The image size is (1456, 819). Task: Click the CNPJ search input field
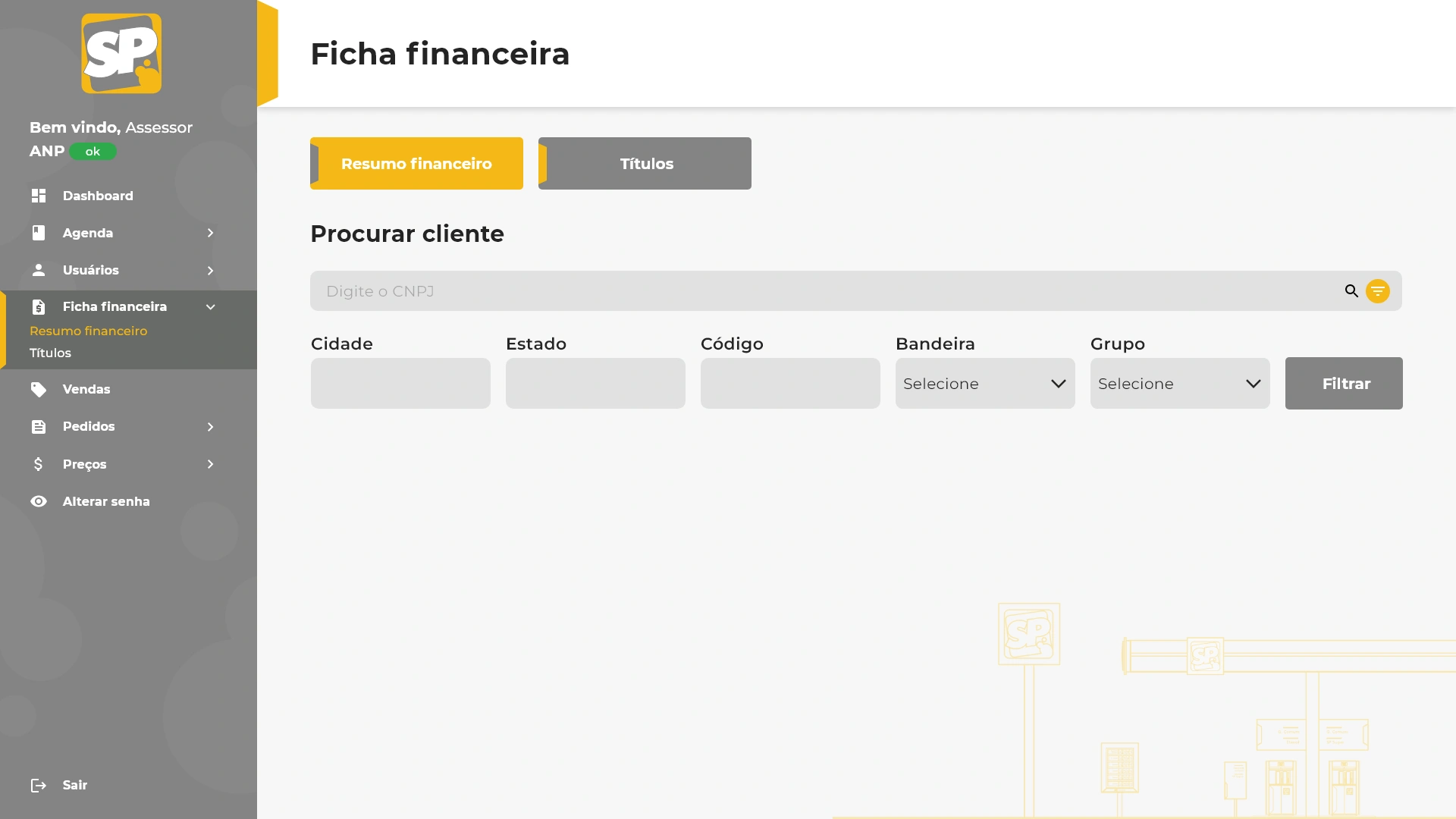pyautogui.click(x=827, y=291)
